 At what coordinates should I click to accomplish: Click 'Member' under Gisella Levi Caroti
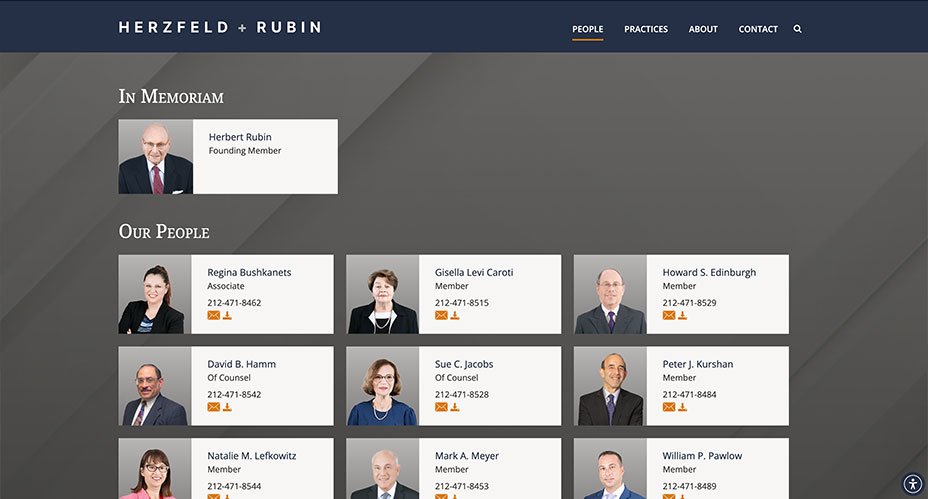pos(452,286)
